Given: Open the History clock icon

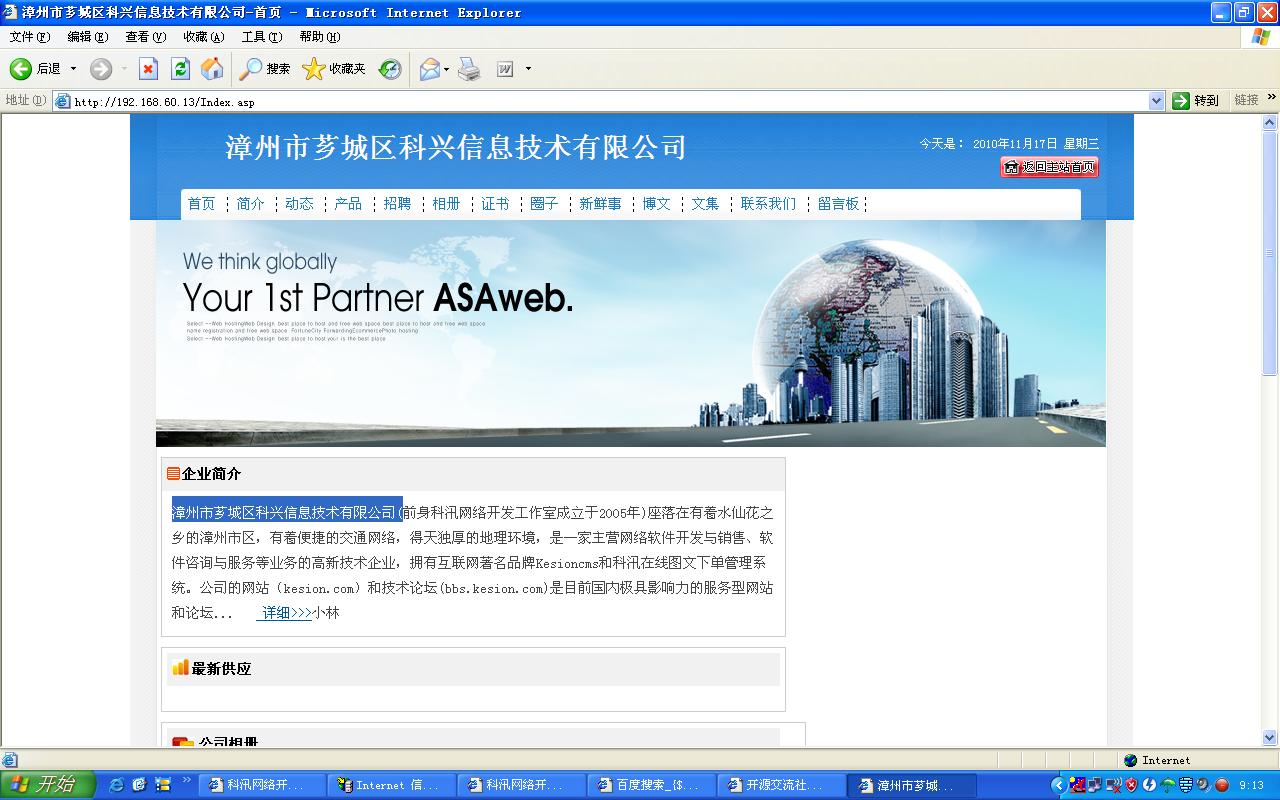Looking at the screenshot, I should tap(390, 69).
